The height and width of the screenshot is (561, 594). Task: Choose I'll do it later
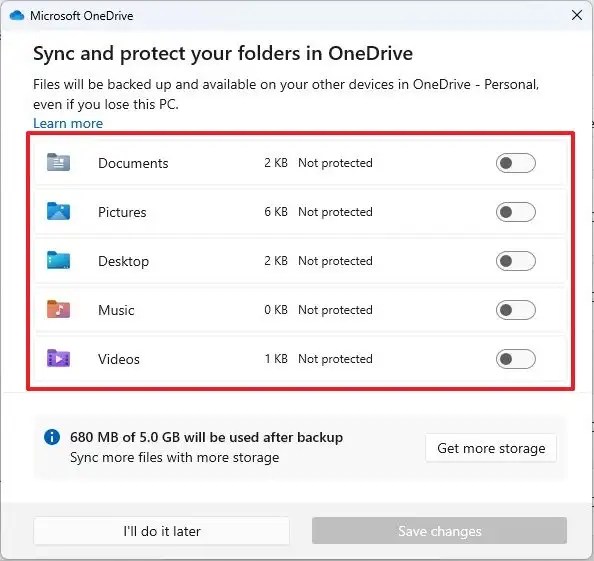(162, 531)
